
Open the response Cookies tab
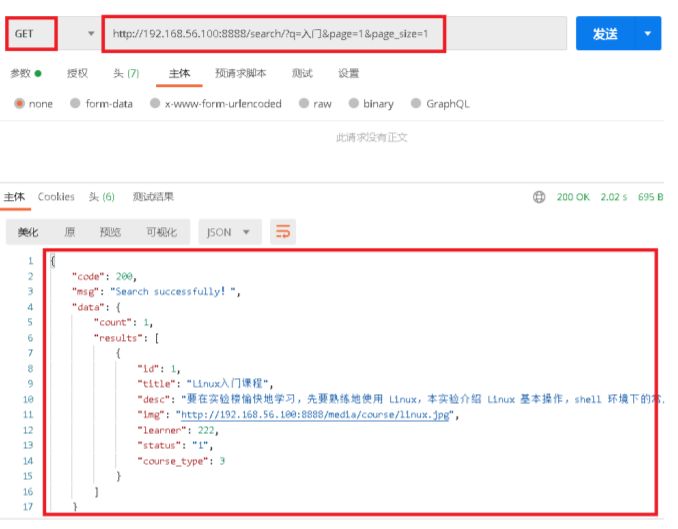(x=56, y=197)
